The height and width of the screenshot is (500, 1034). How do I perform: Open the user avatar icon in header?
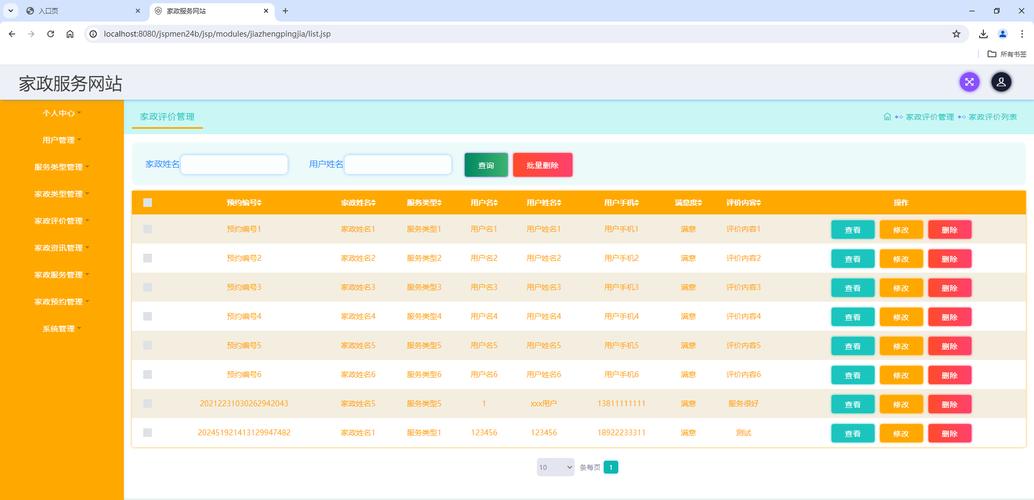(1000, 82)
